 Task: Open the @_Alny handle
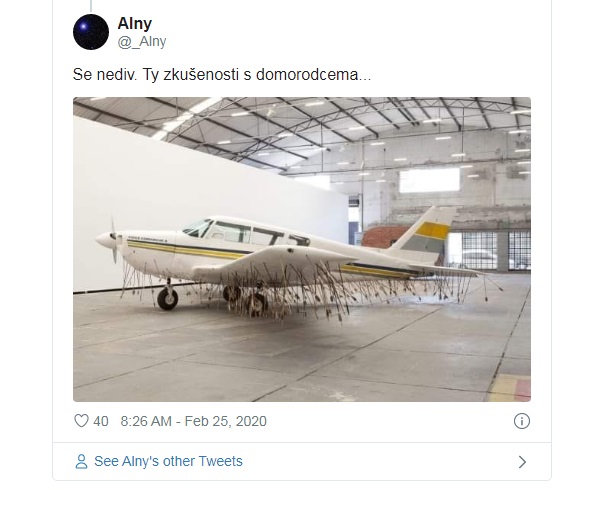142,42
